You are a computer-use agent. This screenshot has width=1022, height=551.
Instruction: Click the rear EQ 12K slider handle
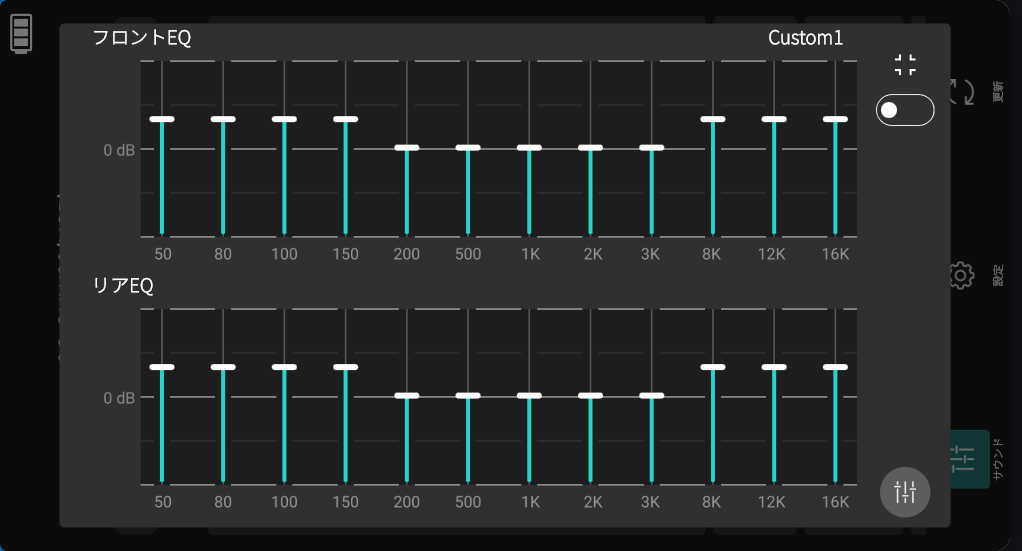774,367
